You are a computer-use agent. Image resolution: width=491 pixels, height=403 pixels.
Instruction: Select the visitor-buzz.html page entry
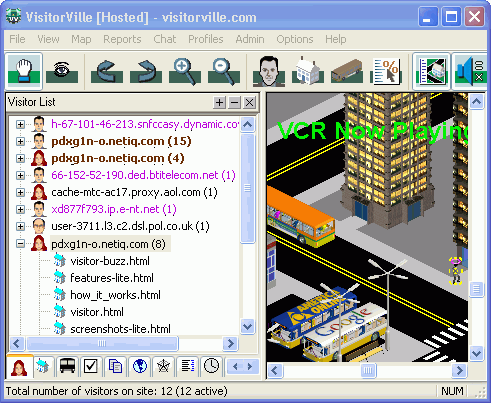pos(110,261)
